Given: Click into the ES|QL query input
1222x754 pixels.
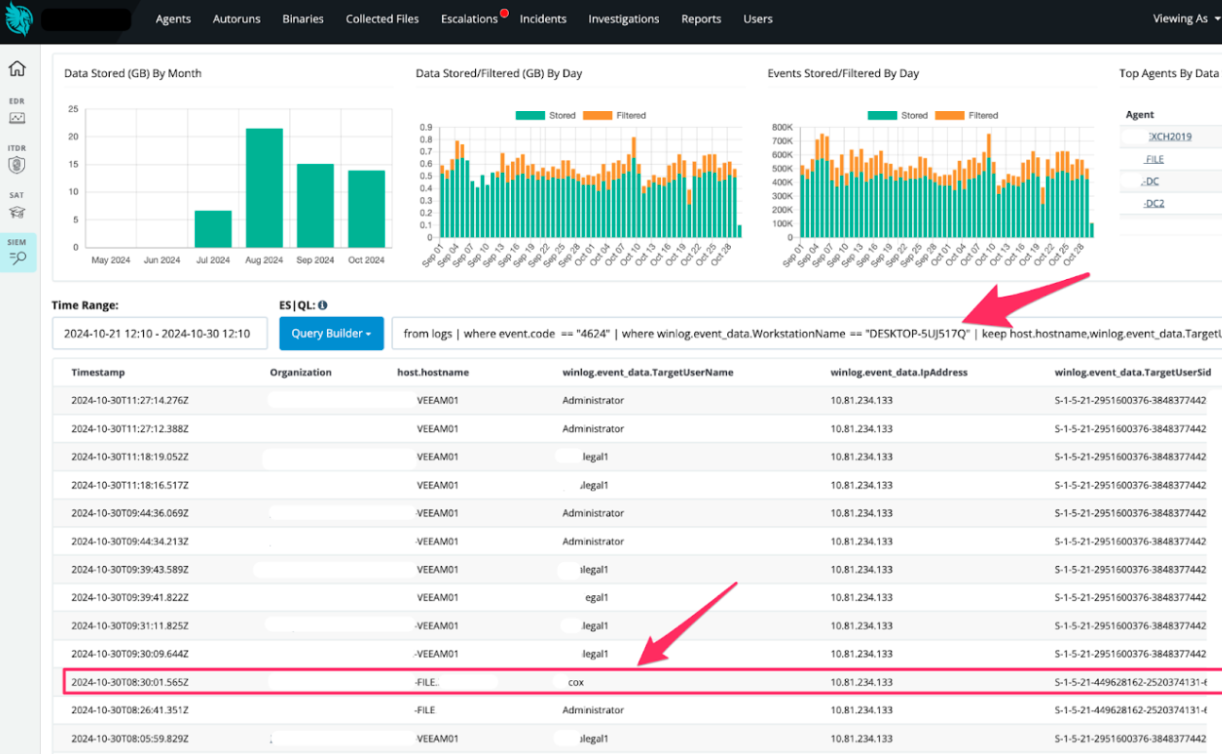Looking at the screenshot, I should 806,333.
